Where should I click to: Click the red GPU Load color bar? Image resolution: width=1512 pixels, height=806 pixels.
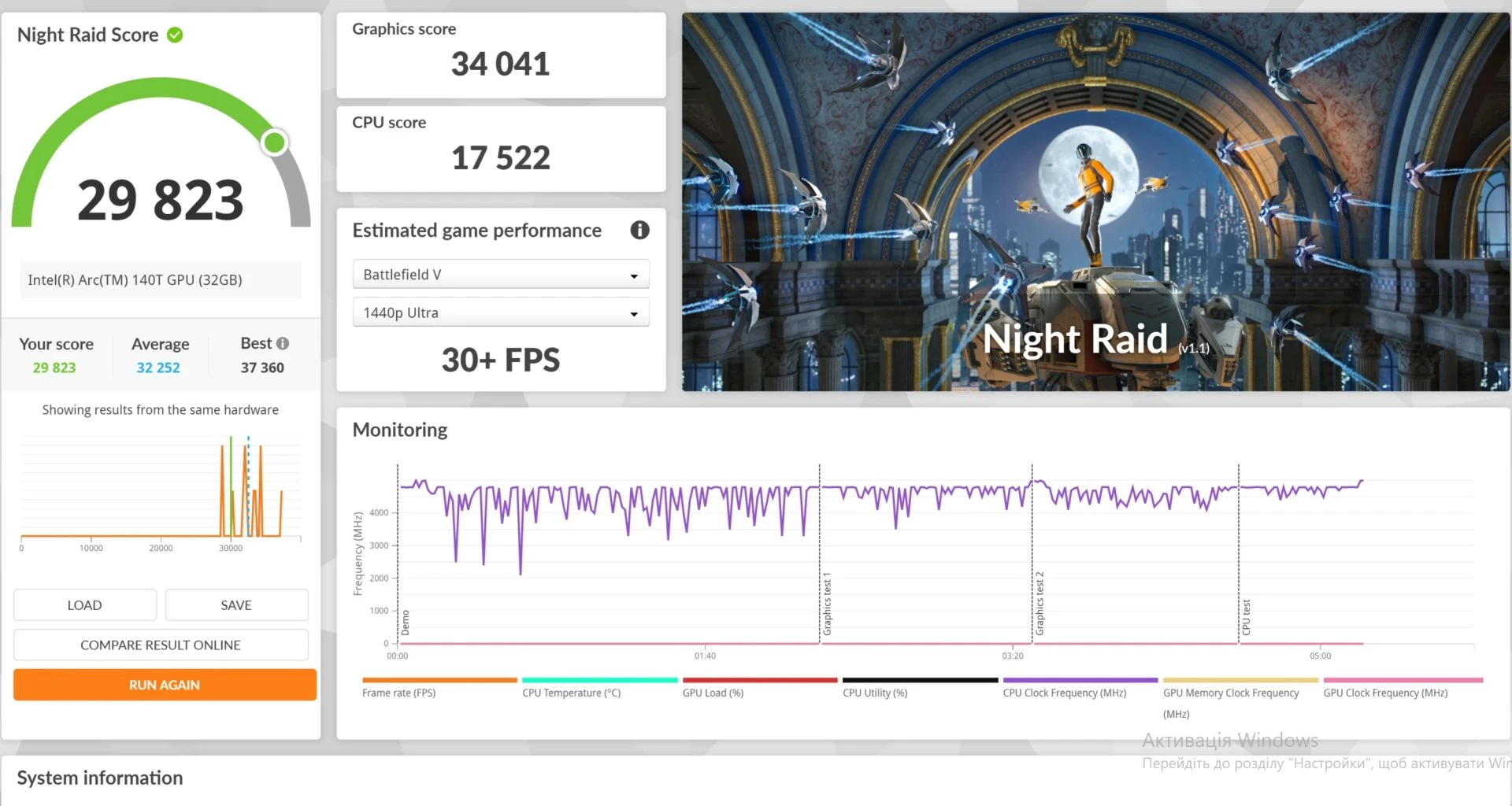[760, 680]
